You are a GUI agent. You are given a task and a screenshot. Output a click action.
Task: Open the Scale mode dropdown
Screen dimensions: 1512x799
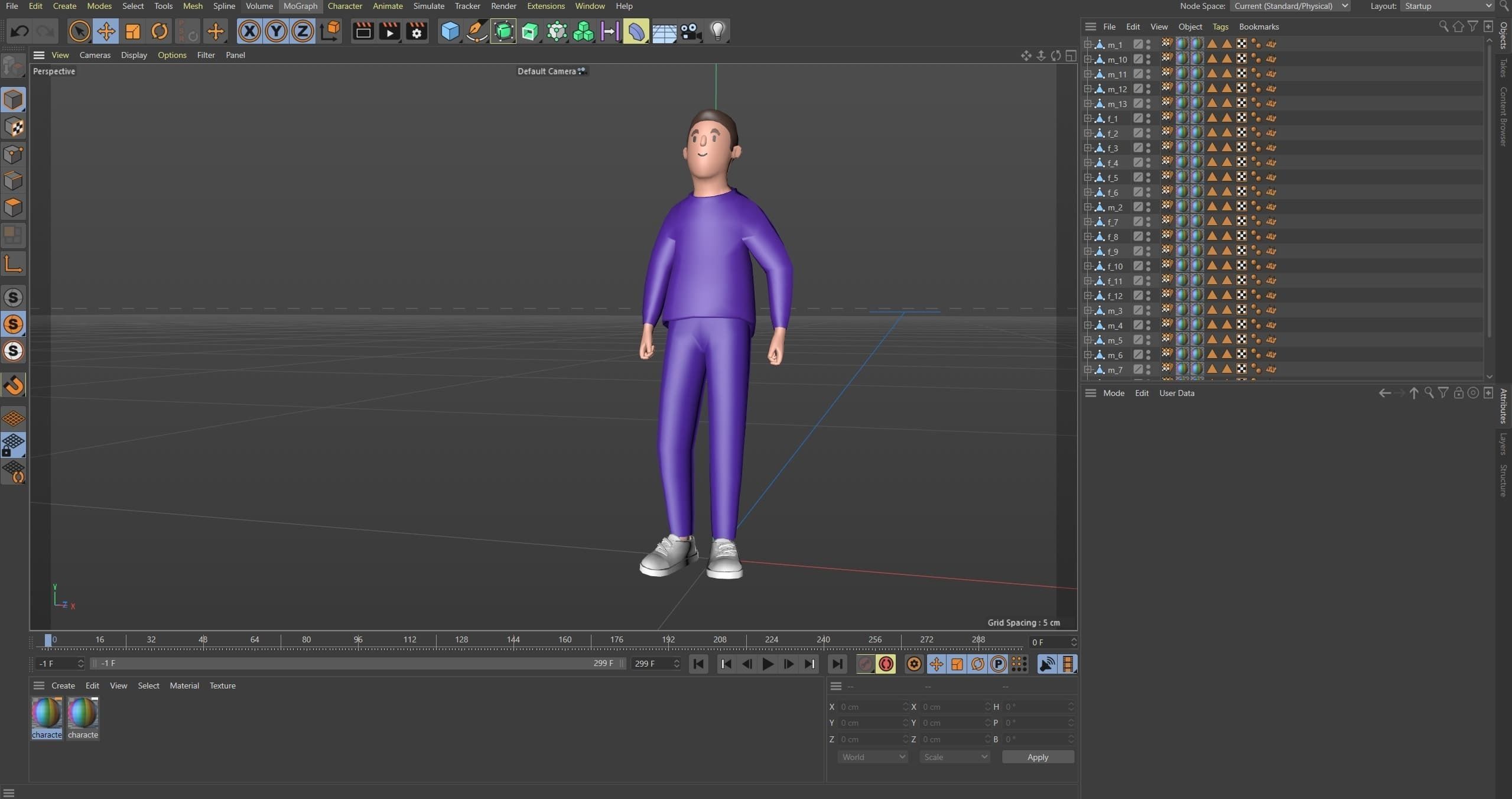pos(954,757)
